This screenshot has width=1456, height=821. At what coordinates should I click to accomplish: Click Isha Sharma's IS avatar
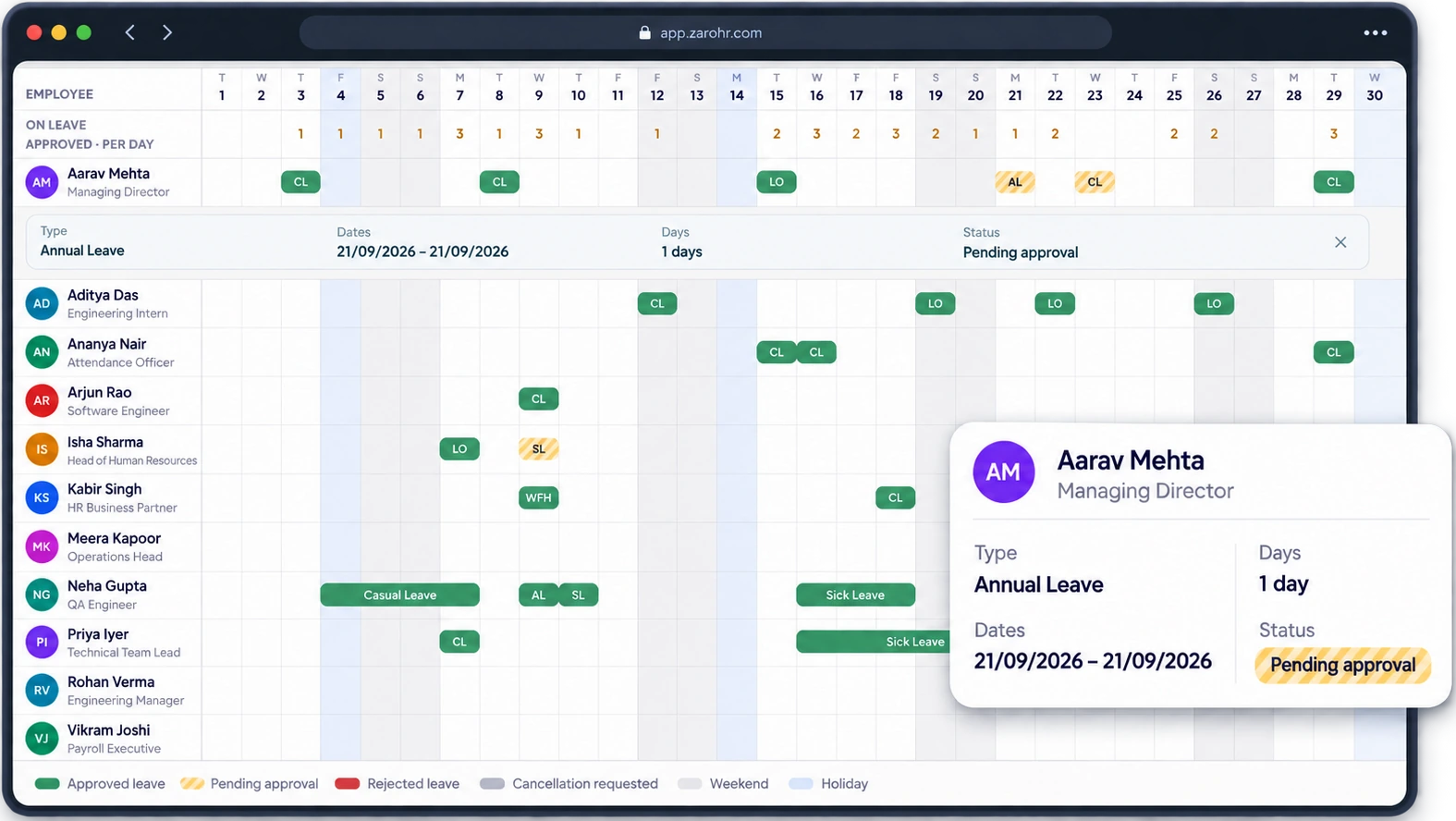[42, 449]
